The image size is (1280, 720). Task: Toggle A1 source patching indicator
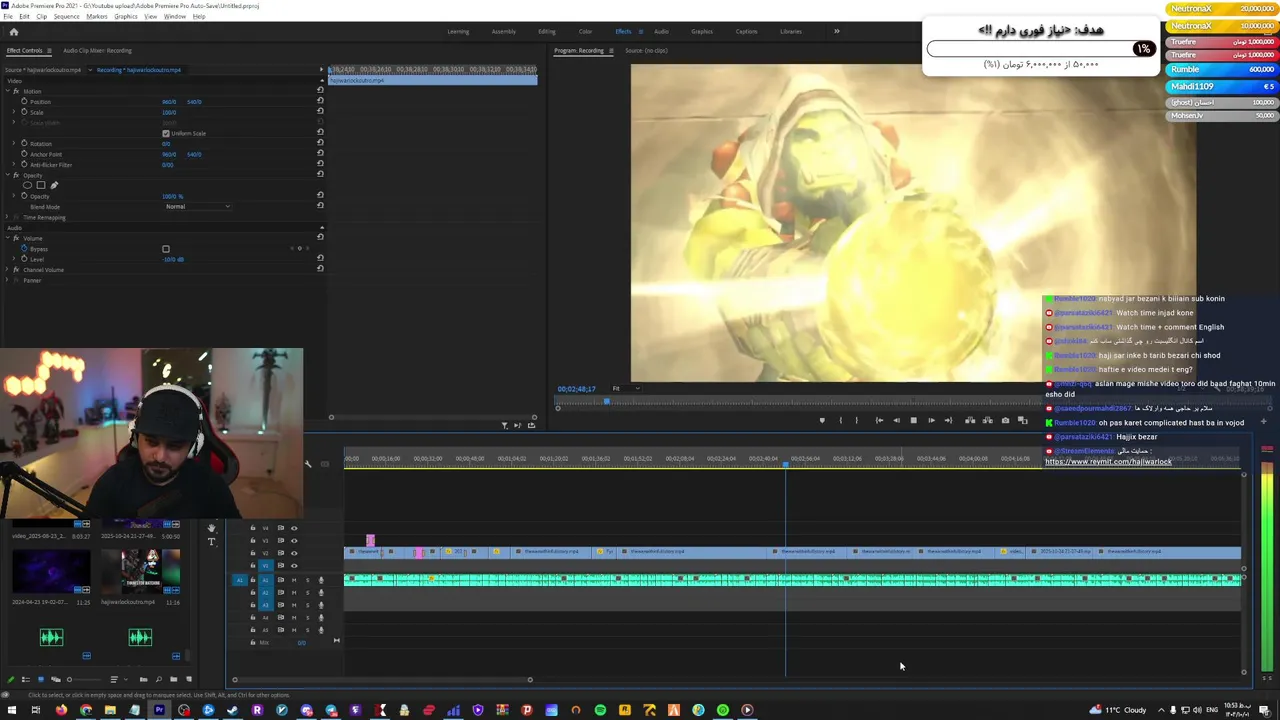click(x=238, y=580)
